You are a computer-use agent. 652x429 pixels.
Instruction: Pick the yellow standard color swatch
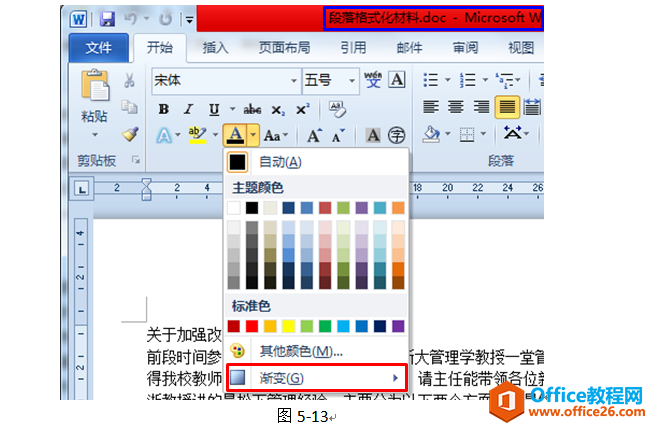click(288, 326)
